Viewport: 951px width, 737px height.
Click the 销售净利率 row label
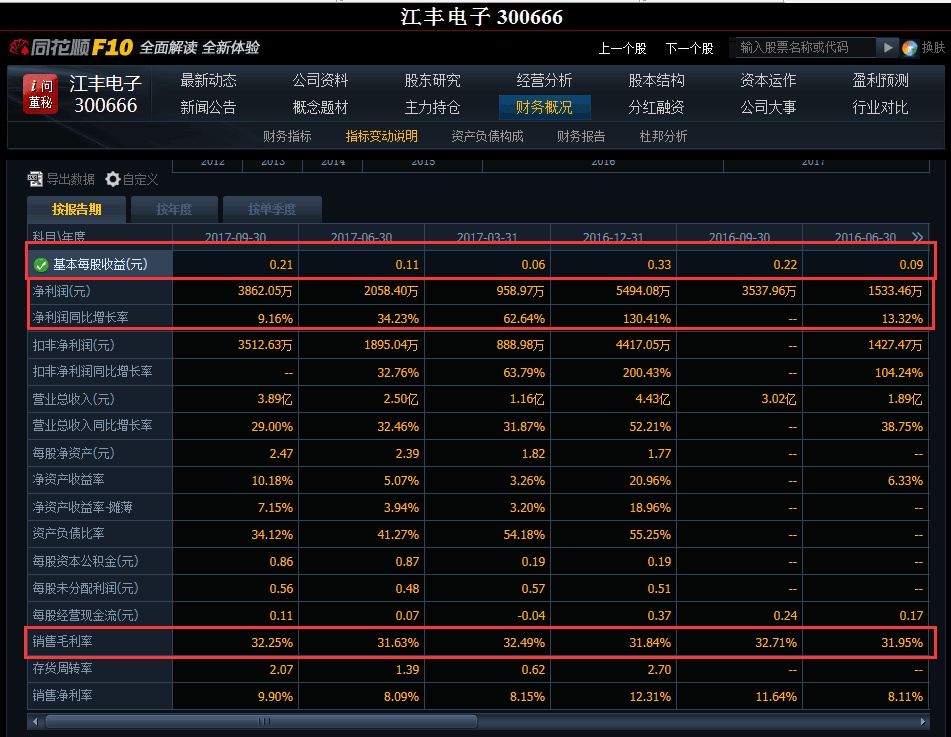click(62, 695)
